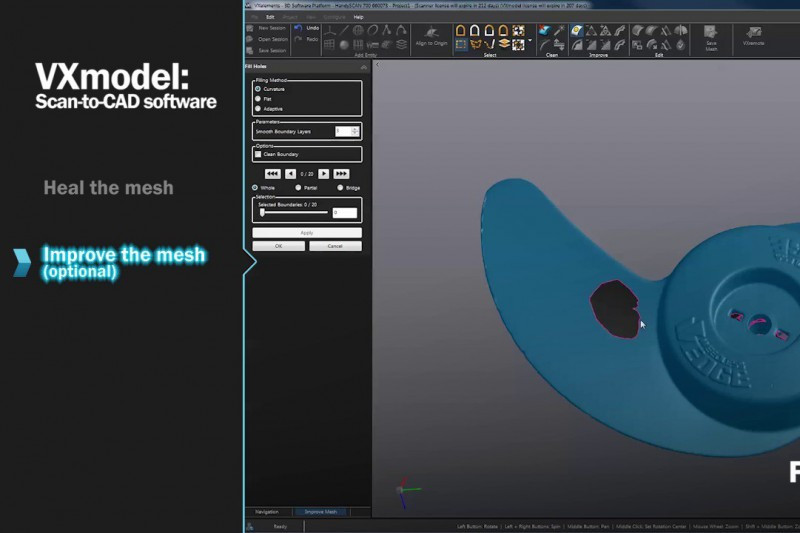The image size is (800, 533).
Task: Add a globe-shaped sphere entity
Action: click(358, 31)
